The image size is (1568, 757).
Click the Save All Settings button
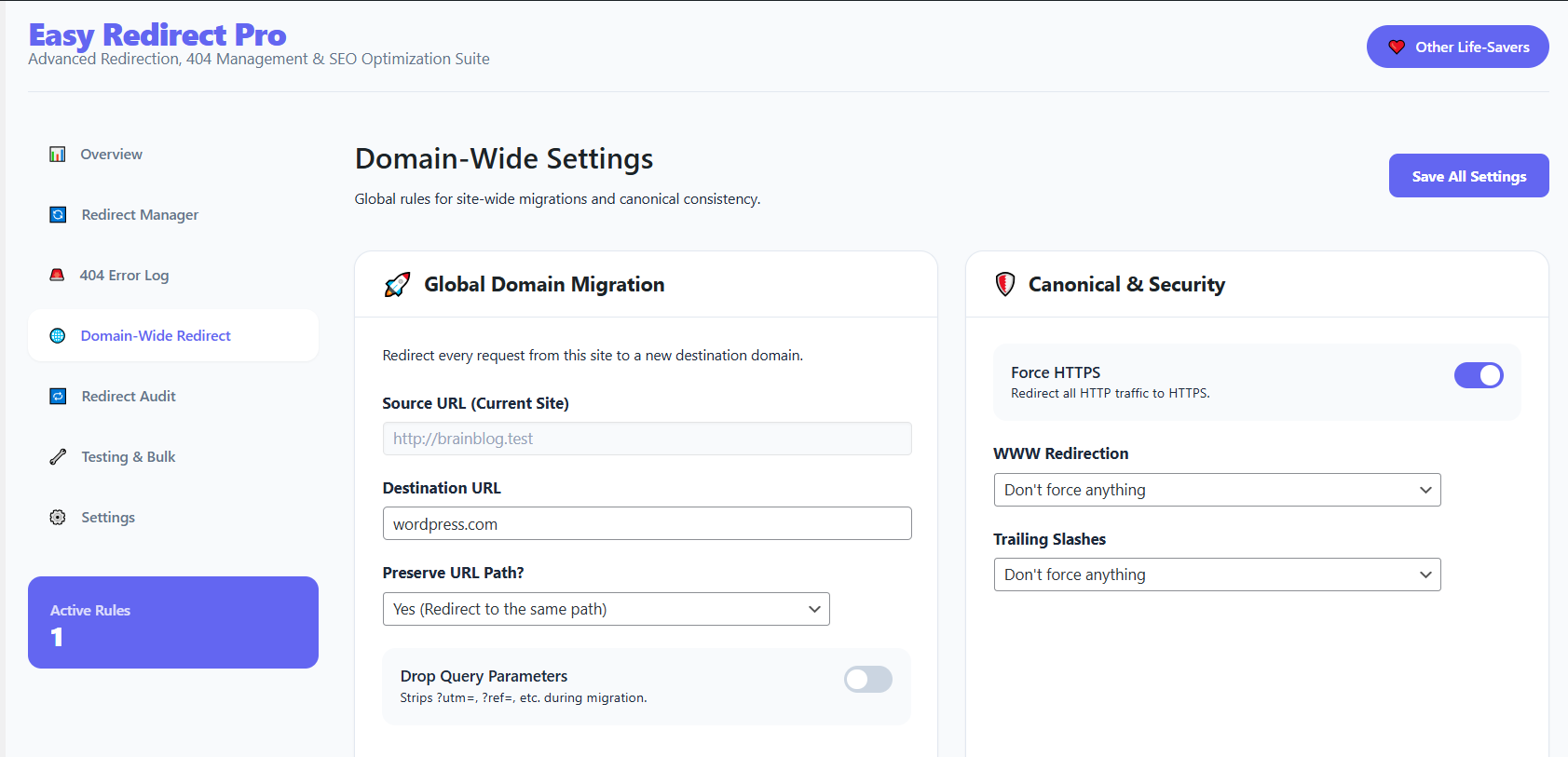(1468, 176)
